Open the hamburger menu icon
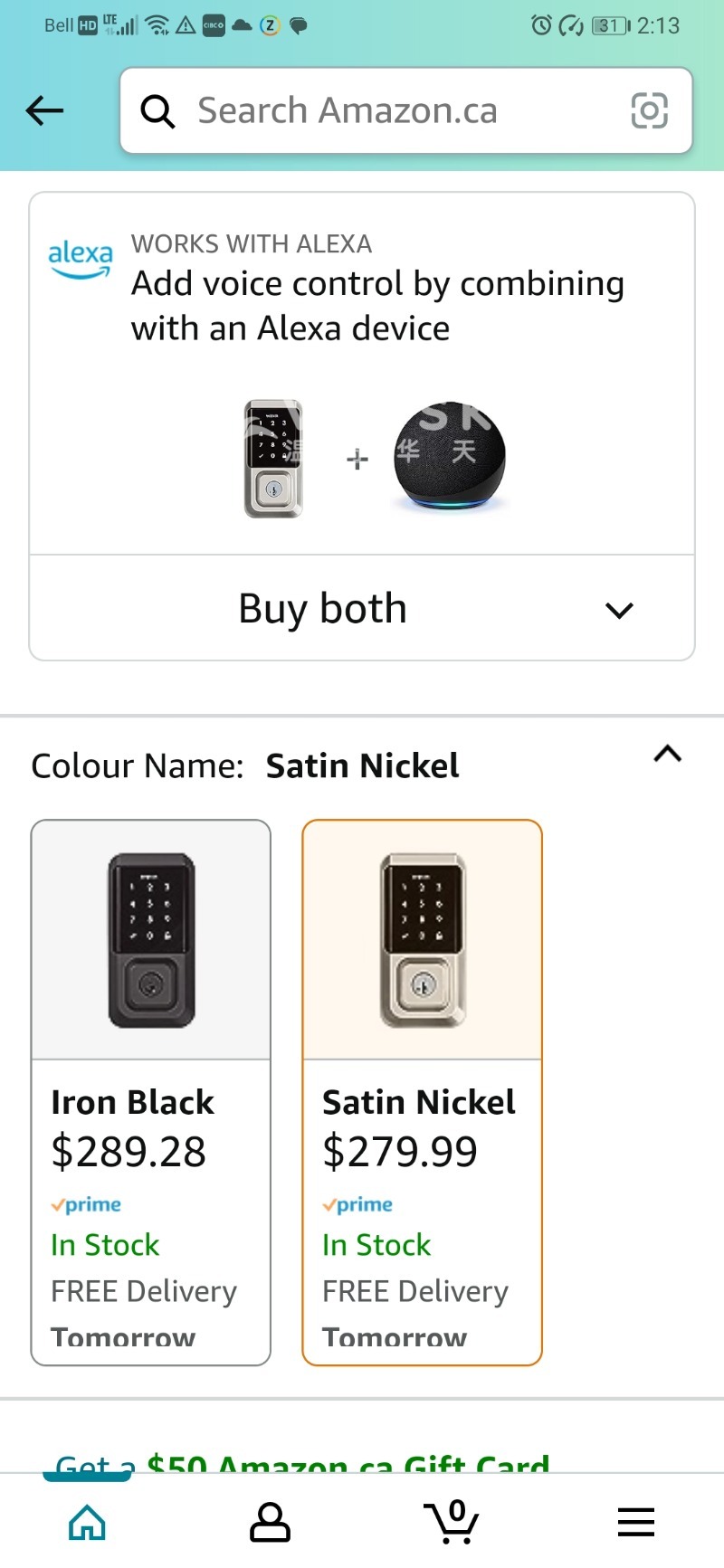724x1568 pixels. pyautogui.click(x=635, y=1521)
